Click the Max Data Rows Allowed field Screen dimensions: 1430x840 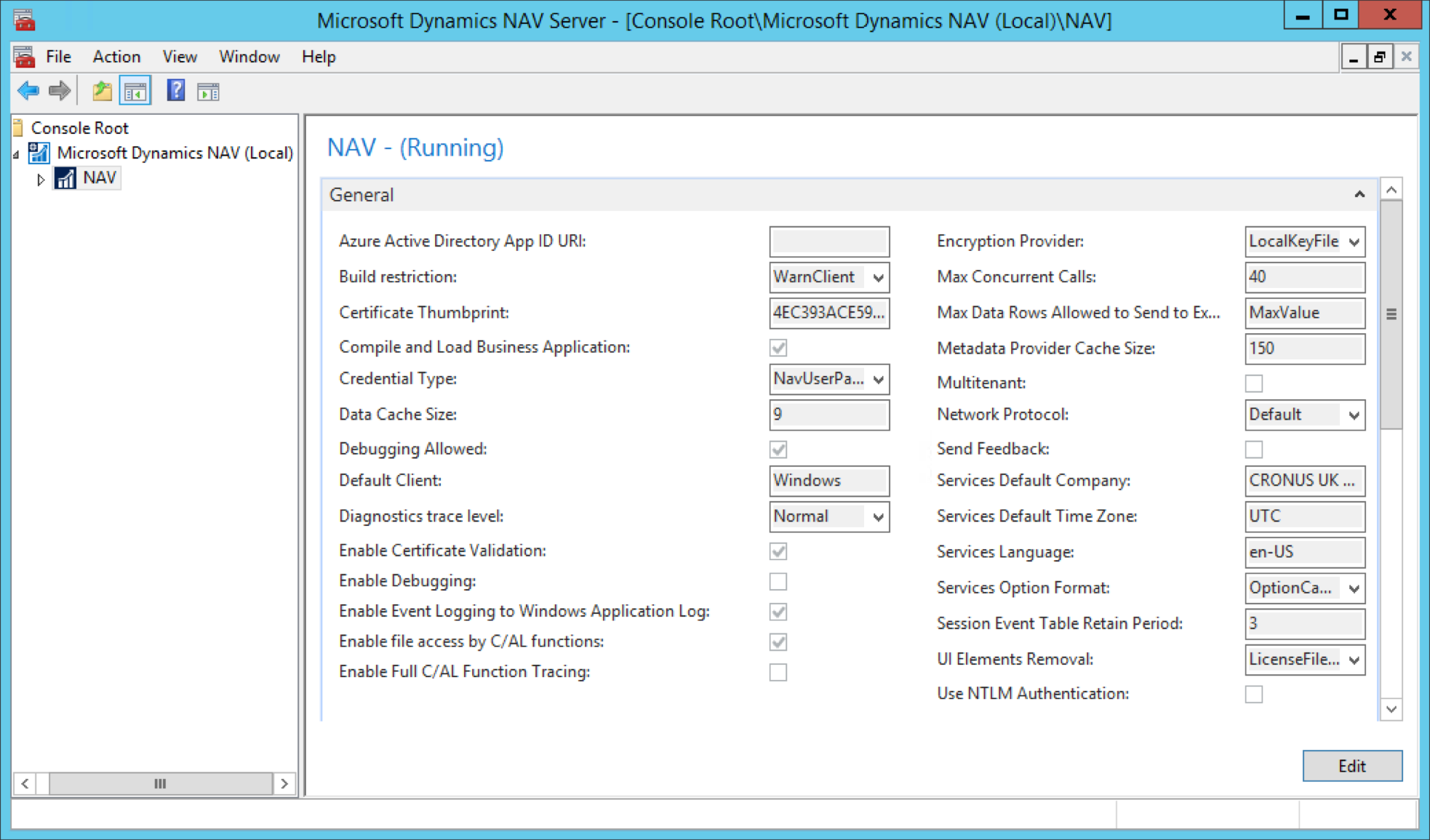click(x=1305, y=313)
